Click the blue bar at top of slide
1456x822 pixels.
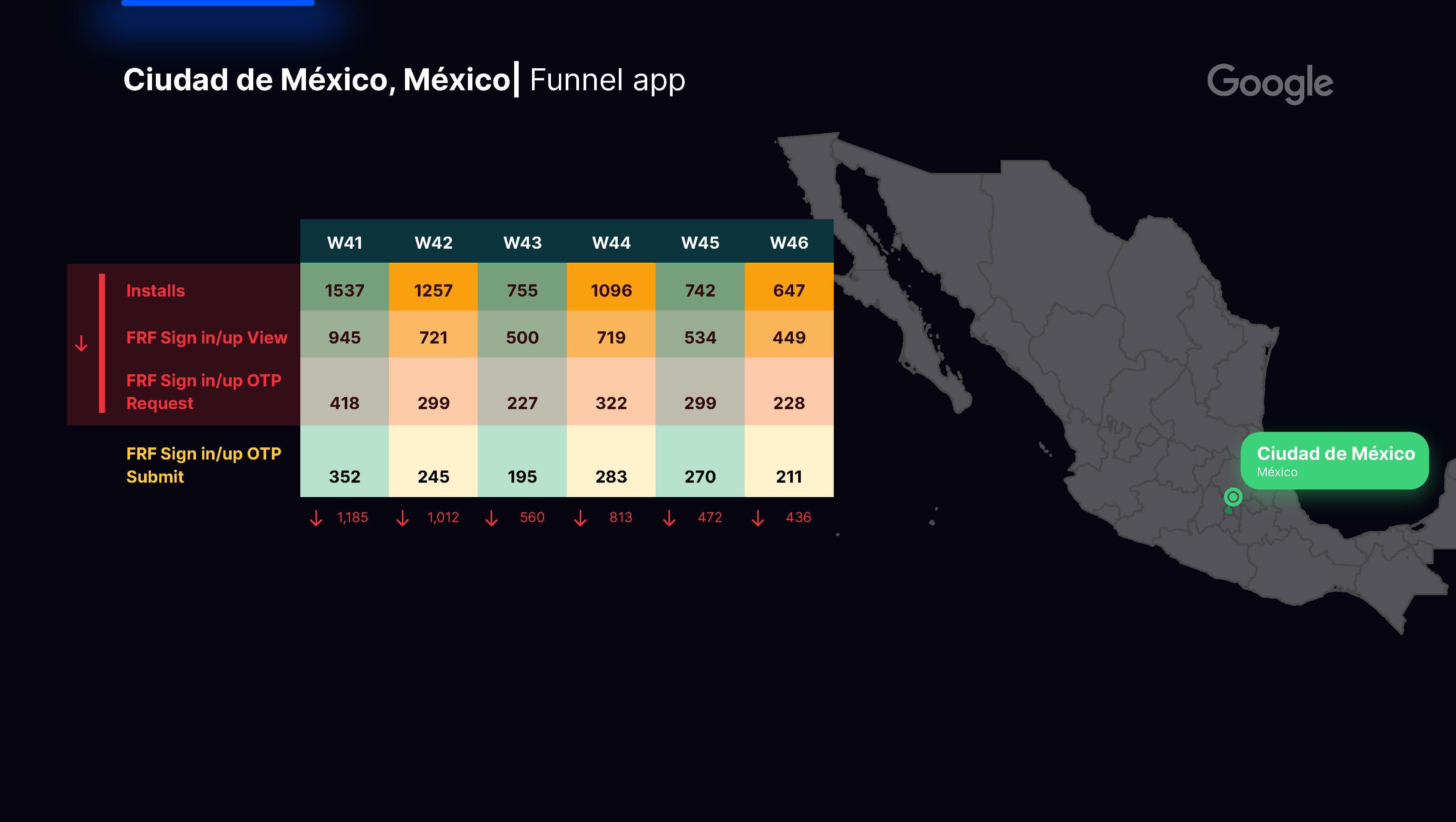click(x=218, y=3)
